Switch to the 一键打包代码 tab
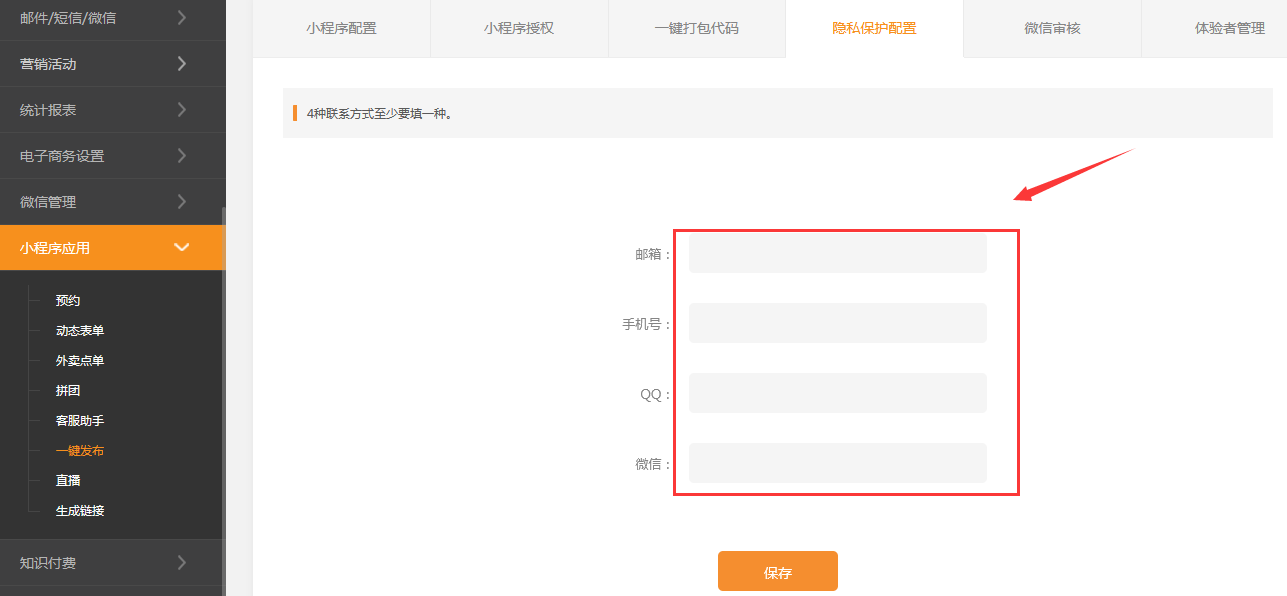The height and width of the screenshot is (596, 1287). pos(697,28)
